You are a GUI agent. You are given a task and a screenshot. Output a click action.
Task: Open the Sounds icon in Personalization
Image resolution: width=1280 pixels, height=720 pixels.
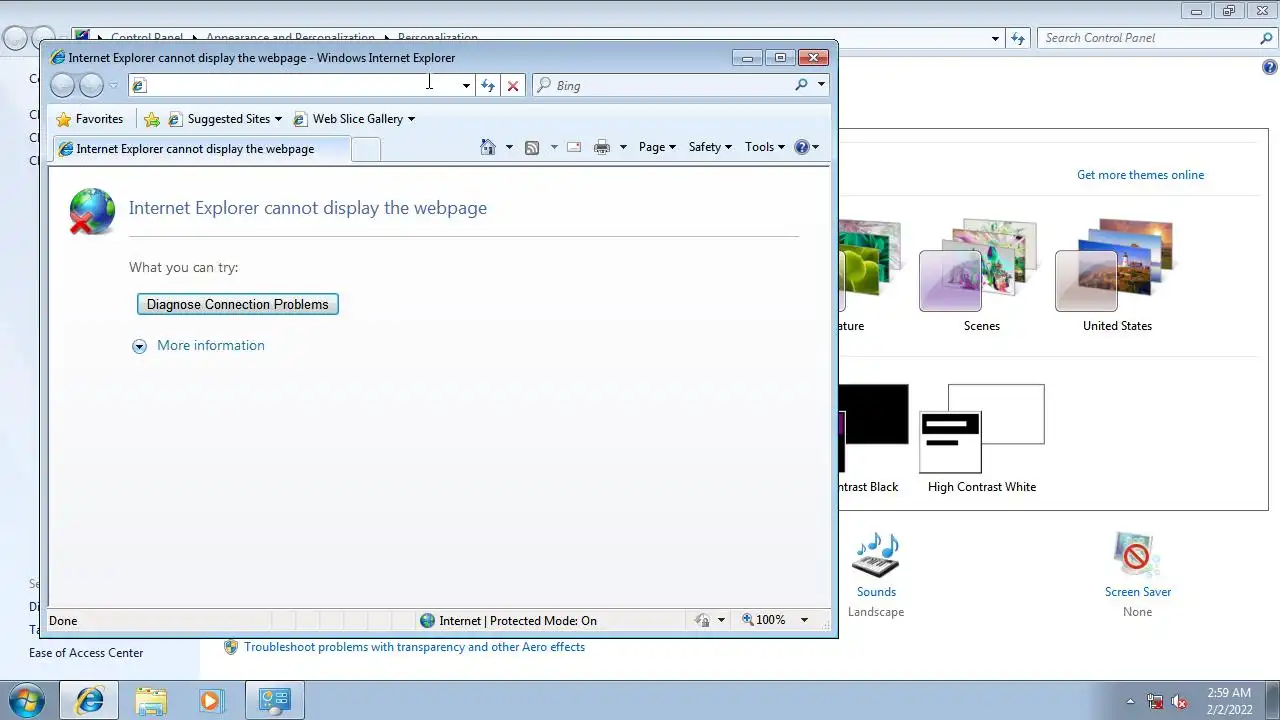tap(876, 555)
